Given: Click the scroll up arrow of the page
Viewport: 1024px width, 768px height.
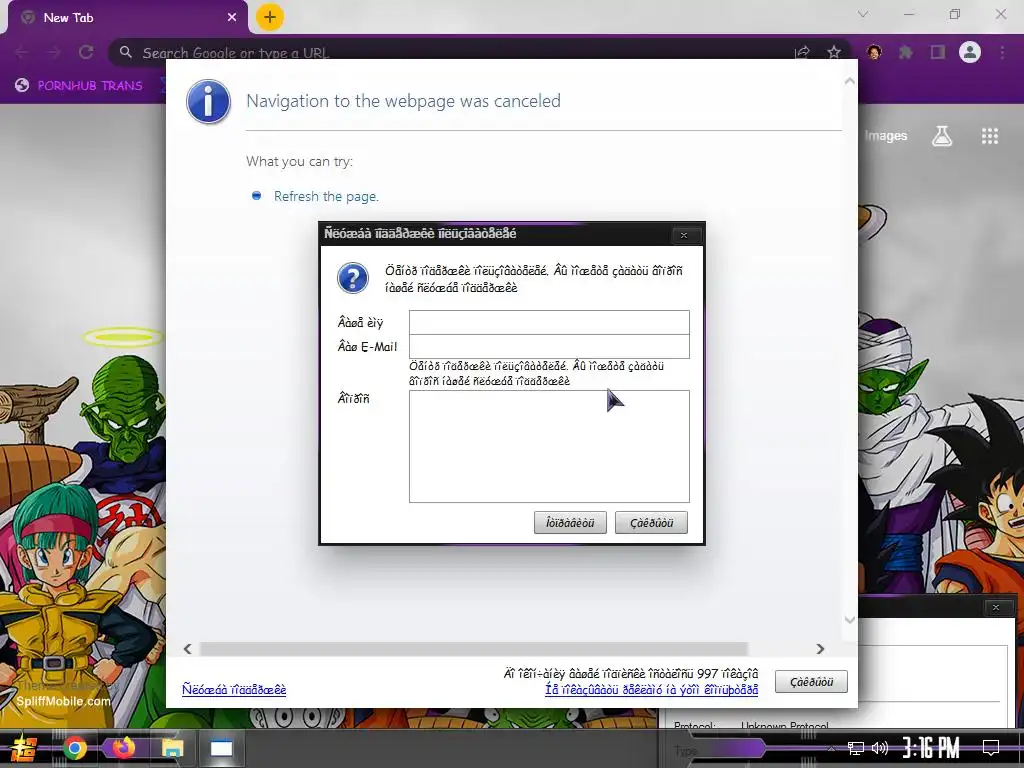Looking at the screenshot, I should pyautogui.click(x=849, y=82).
